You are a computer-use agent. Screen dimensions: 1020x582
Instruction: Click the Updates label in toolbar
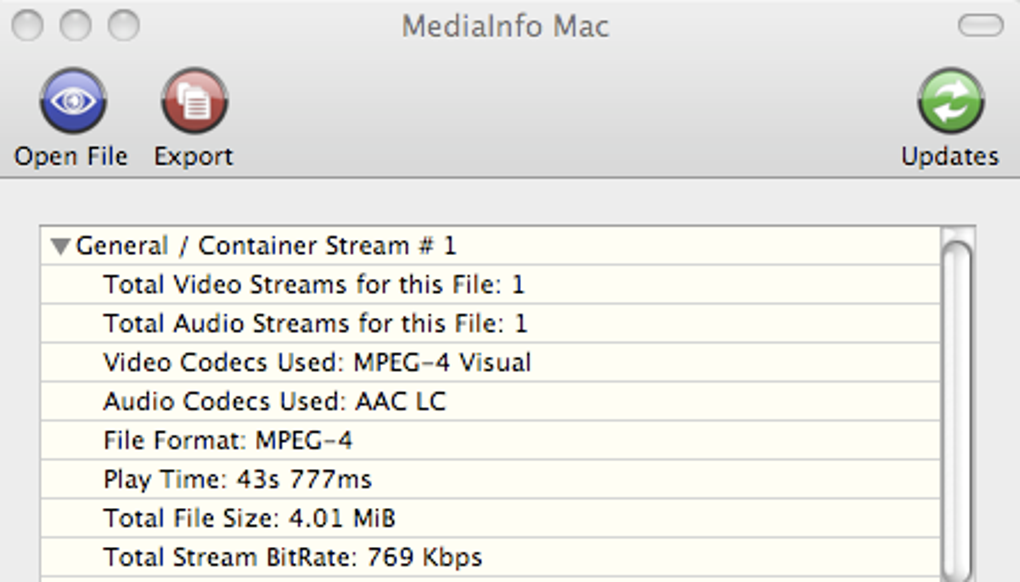click(x=950, y=157)
